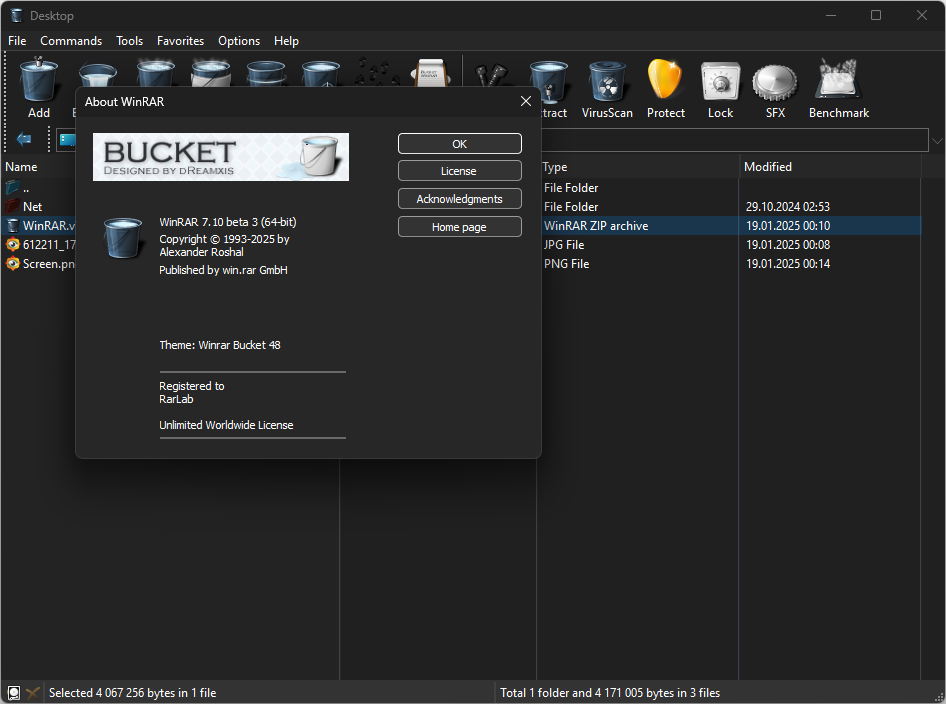Sort the file list by the Modified column header

(x=767, y=166)
